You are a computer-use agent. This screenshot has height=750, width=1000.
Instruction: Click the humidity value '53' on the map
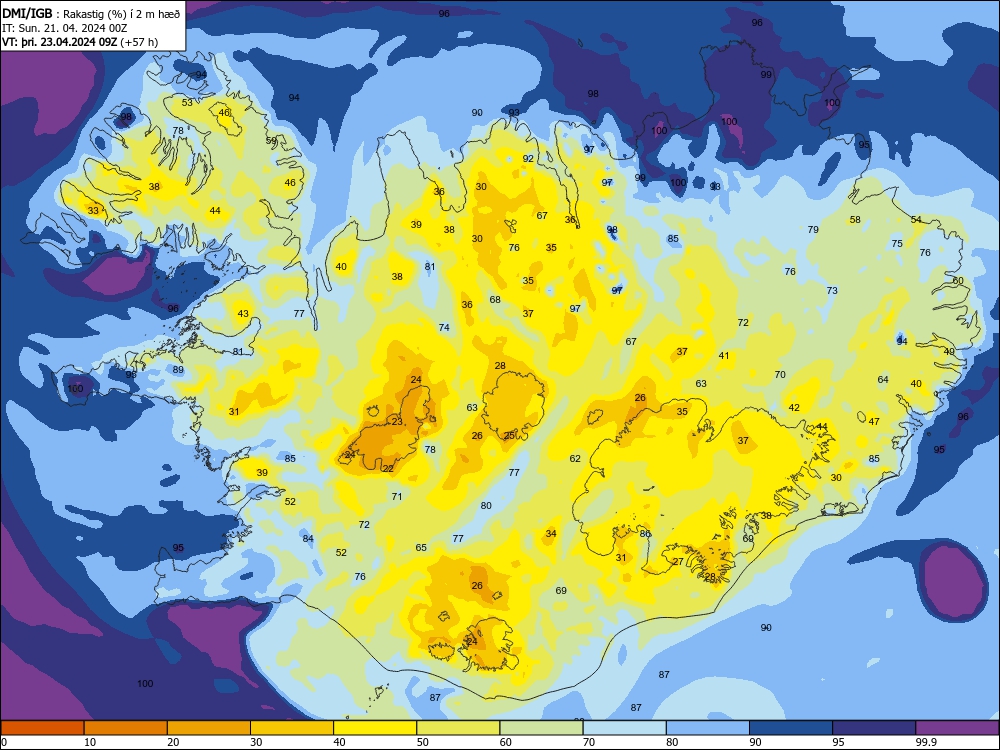(187, 103)
